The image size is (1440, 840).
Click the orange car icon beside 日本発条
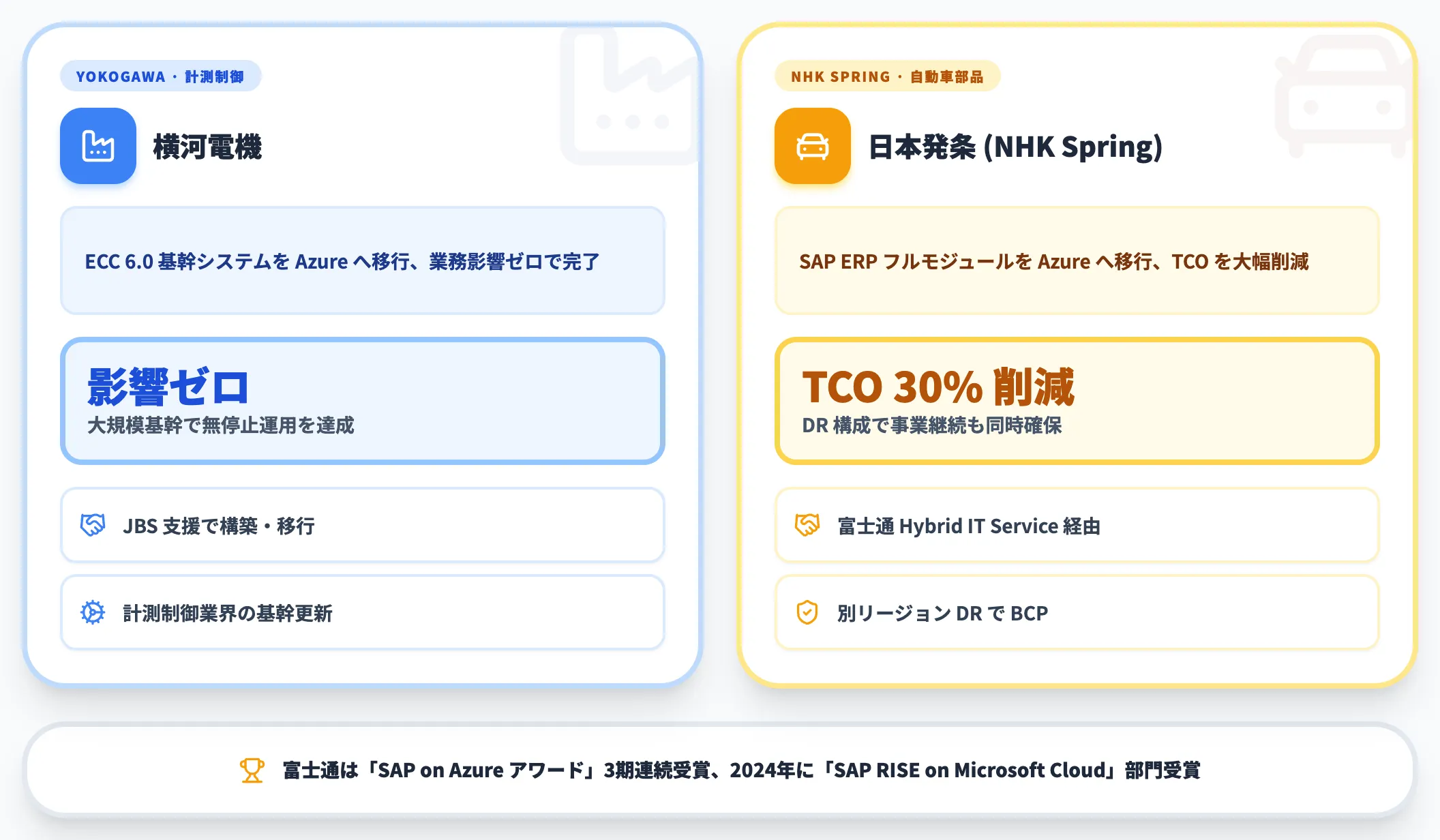pos(813,146)
